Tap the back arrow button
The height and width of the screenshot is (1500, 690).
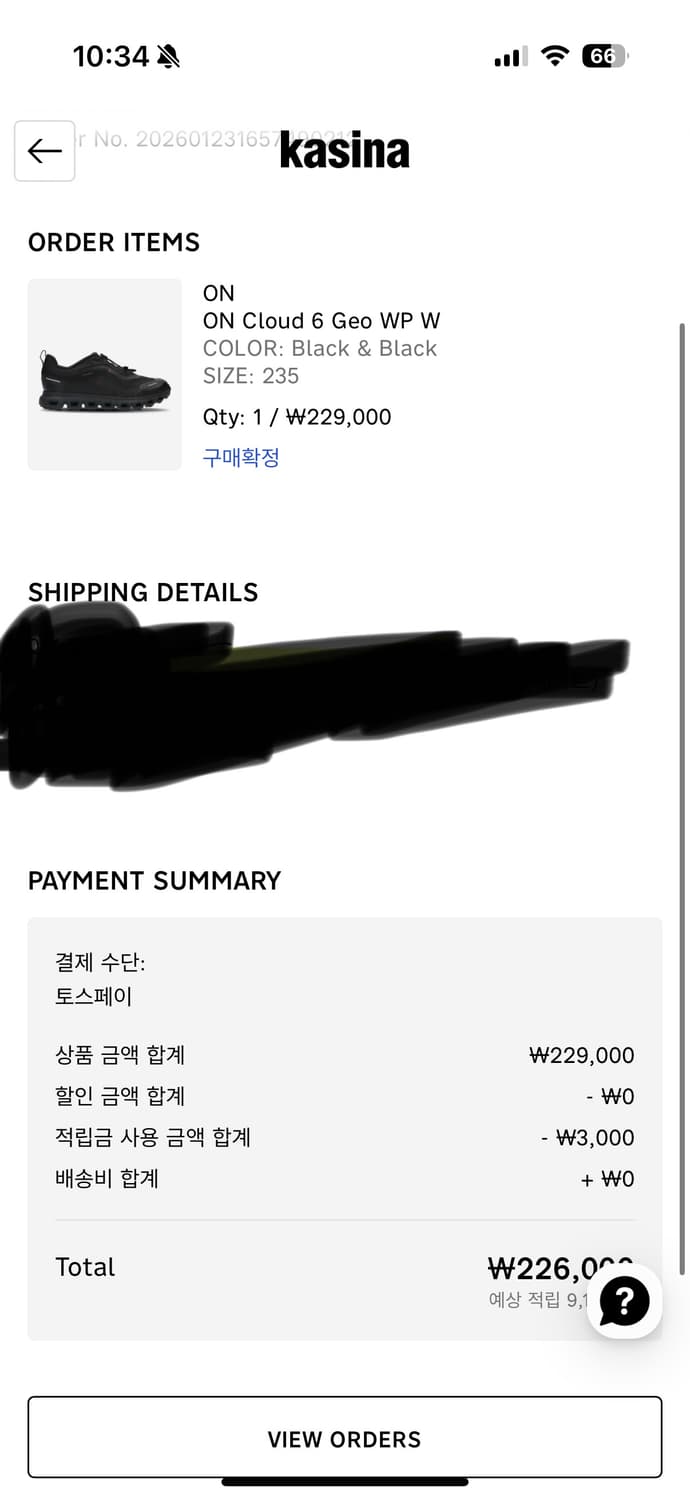coord(44,151)
